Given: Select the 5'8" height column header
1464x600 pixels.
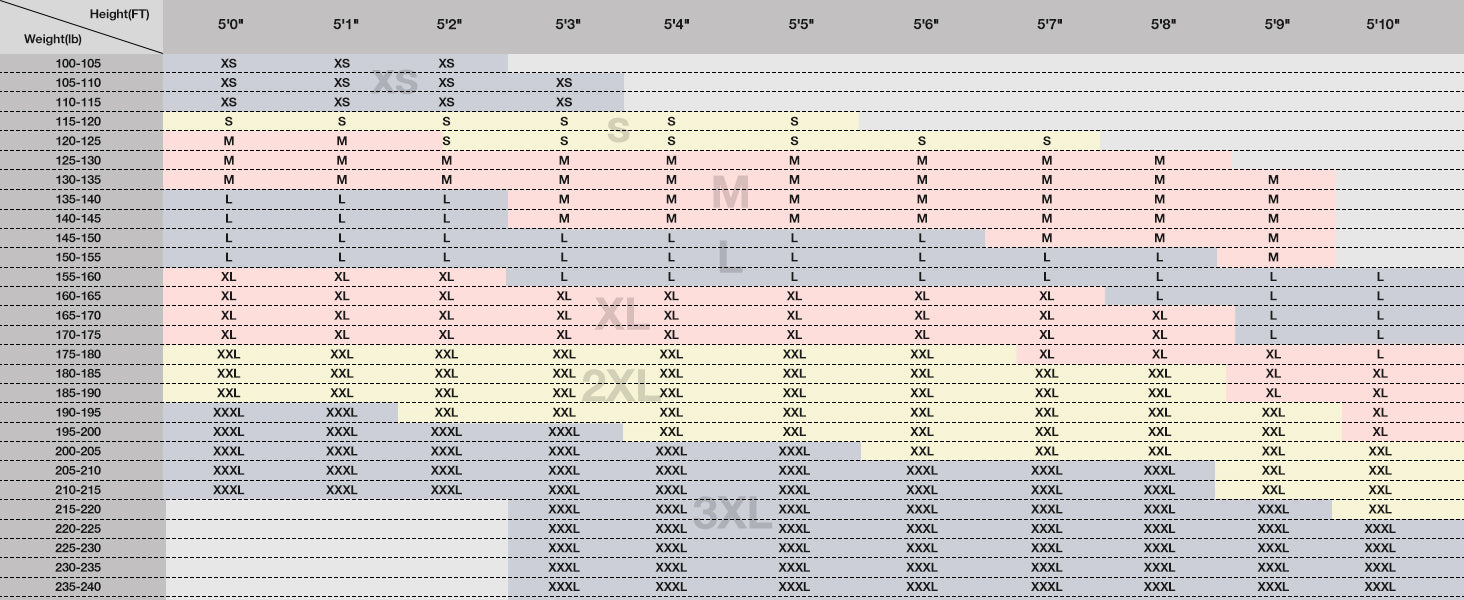Looking at the screenshot, I should point(1163,23).
